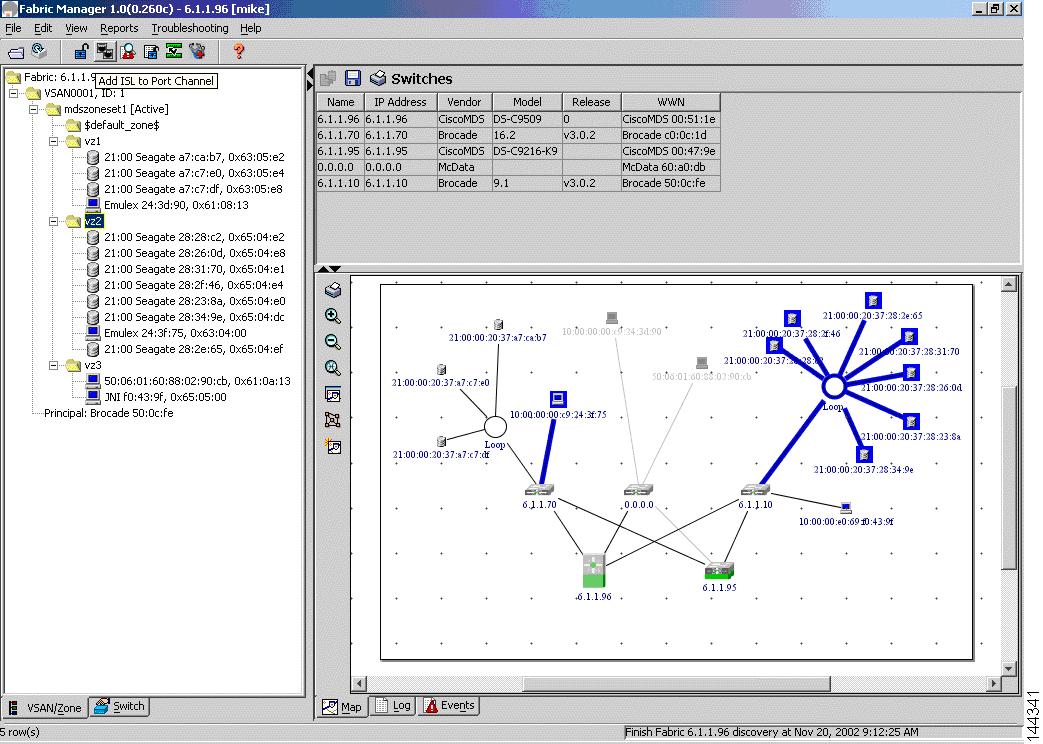
Task: Sort table by the Vendor column header
Action: click(x=464, y=102)
